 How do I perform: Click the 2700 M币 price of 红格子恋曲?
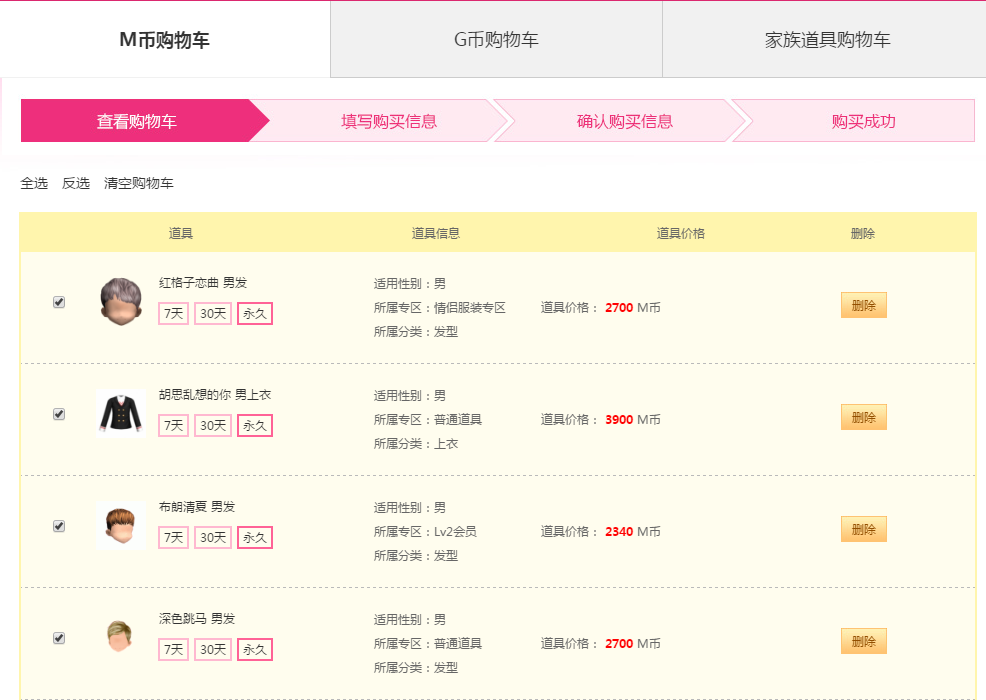point(633,308)
